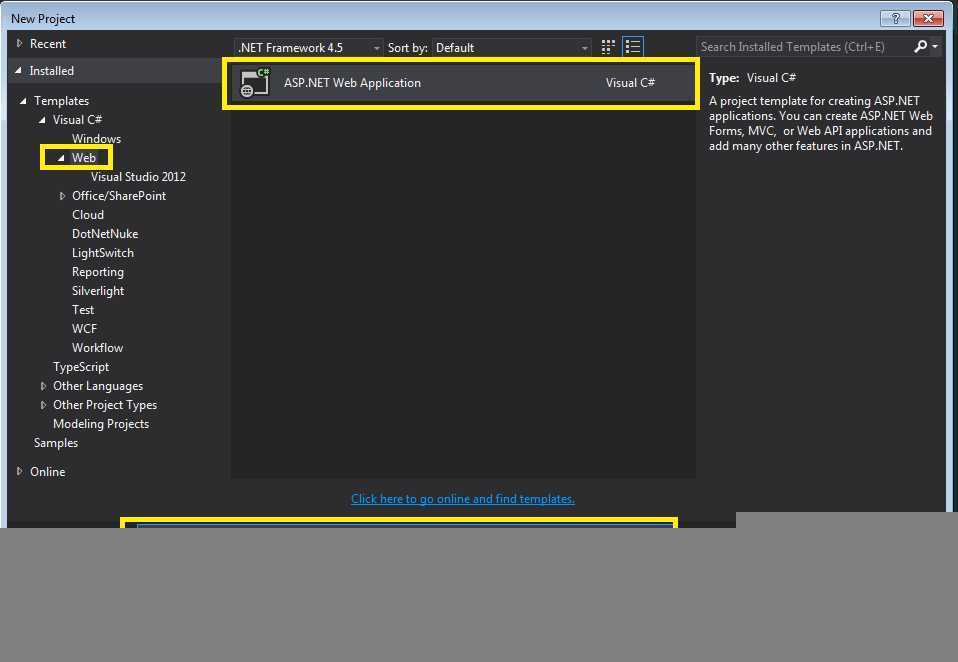Select the Reporting category
958x662 pixels.
98,272
